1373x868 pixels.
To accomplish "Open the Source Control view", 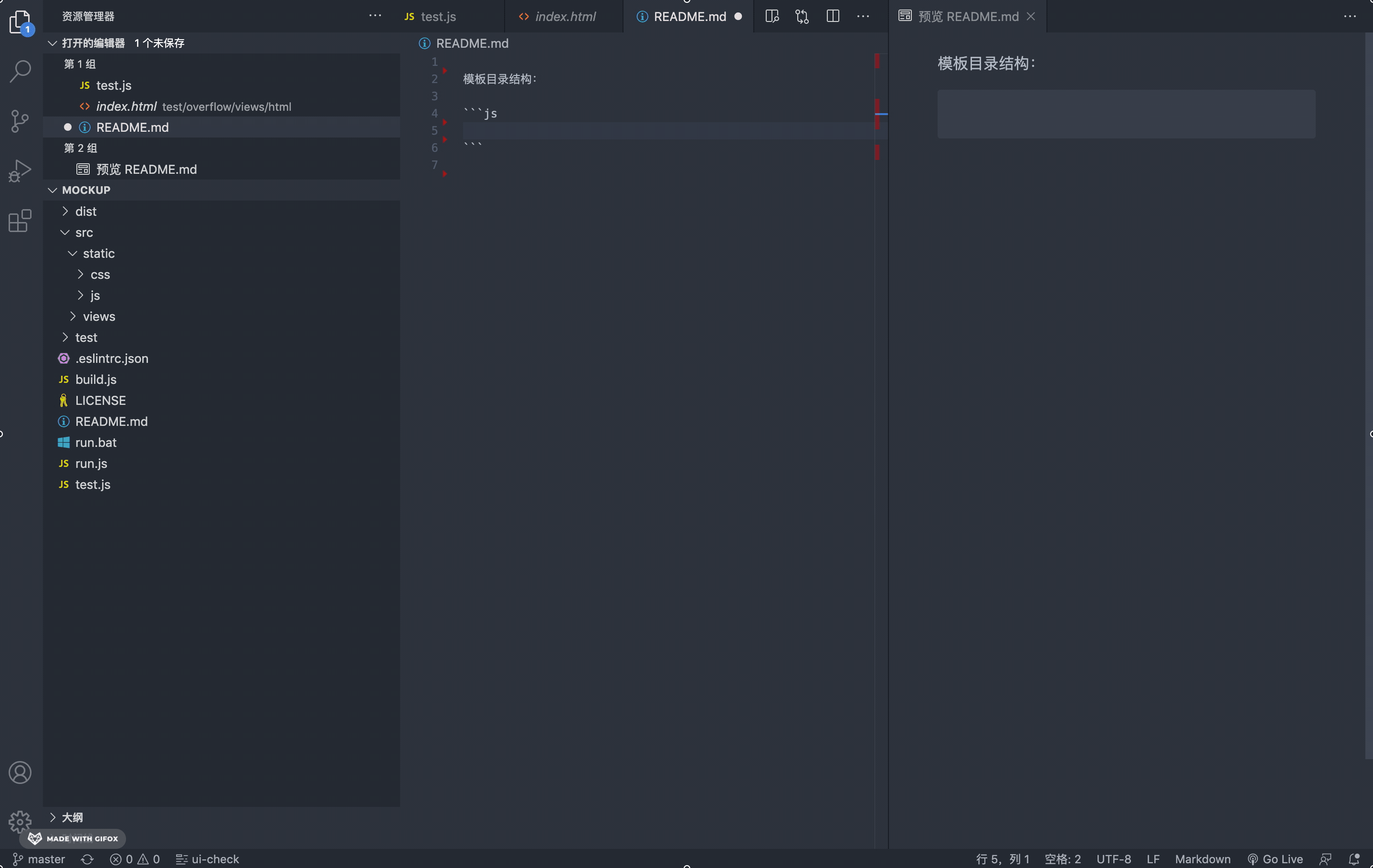I will click(x=21, y=121).
